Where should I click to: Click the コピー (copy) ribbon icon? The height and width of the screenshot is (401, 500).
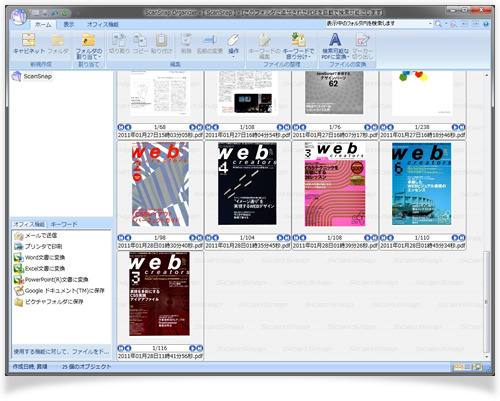tap(140, 43)
